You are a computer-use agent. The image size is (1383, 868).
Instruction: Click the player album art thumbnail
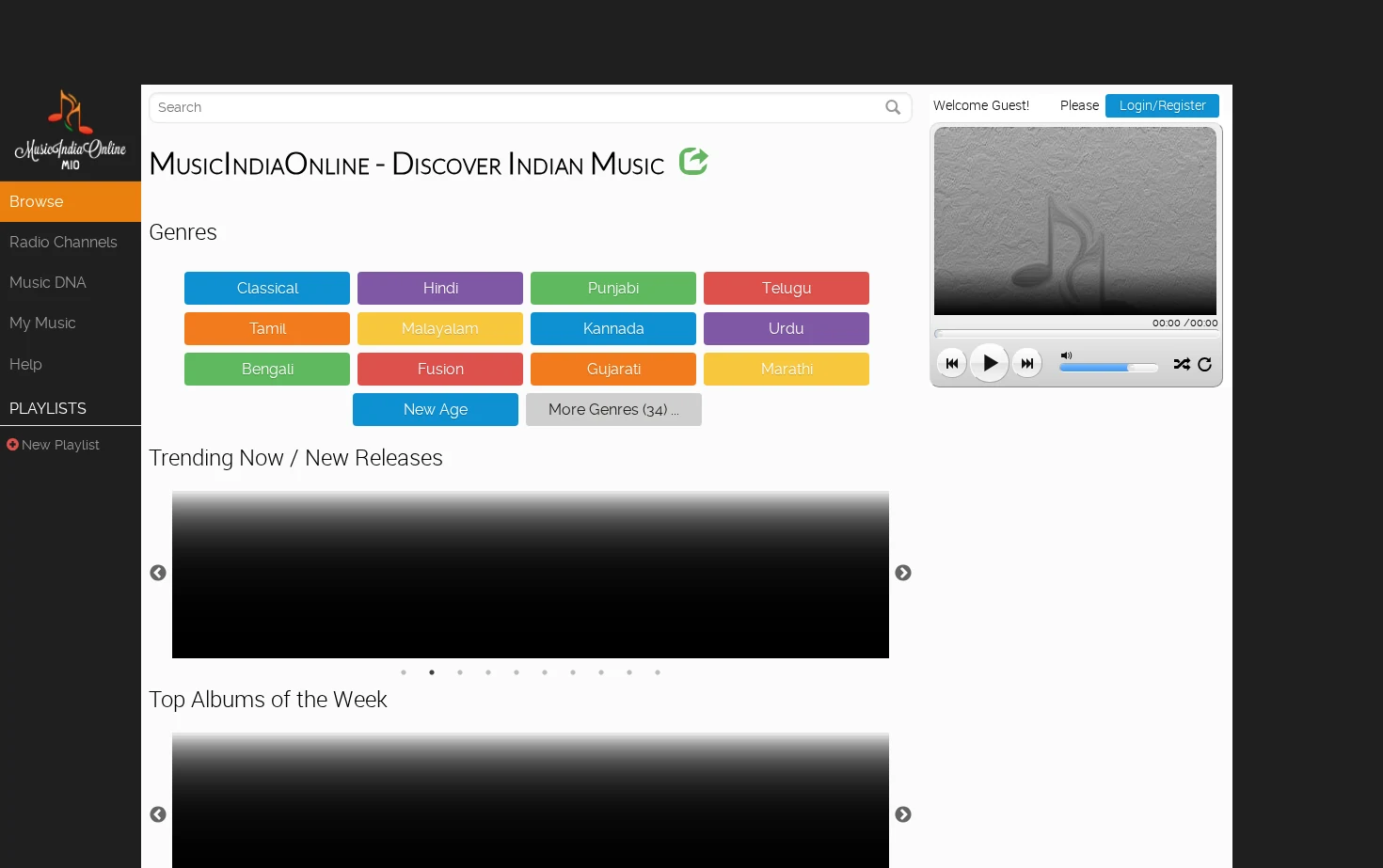tap(1075, 221)
